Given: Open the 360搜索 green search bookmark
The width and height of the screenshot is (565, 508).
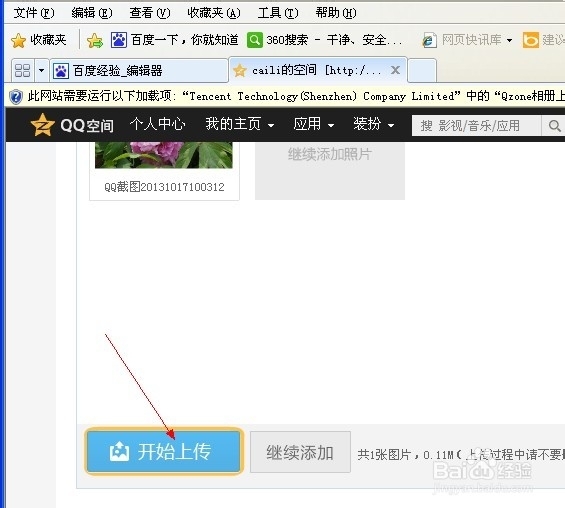Looking at the screenshot, I should point(254,40).
